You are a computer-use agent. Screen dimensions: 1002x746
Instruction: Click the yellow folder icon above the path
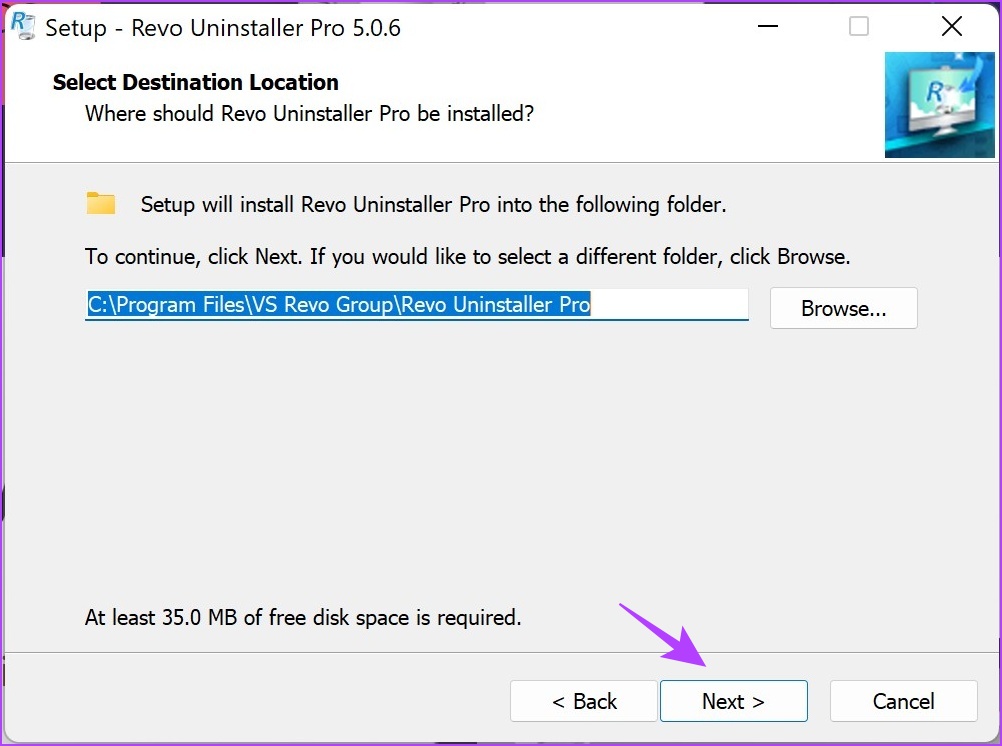100,202
